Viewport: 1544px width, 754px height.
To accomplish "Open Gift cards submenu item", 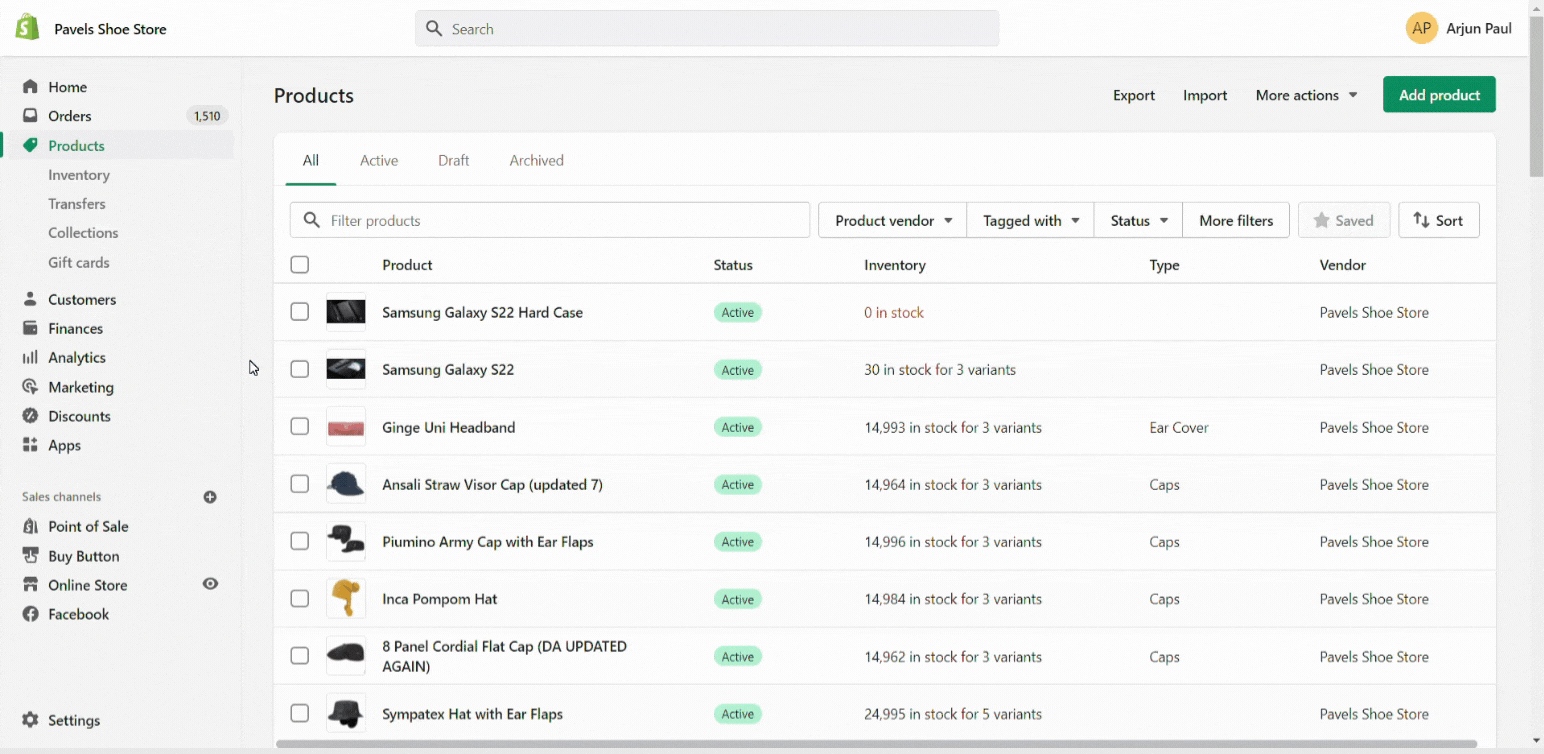I will (x=79, y=263).
